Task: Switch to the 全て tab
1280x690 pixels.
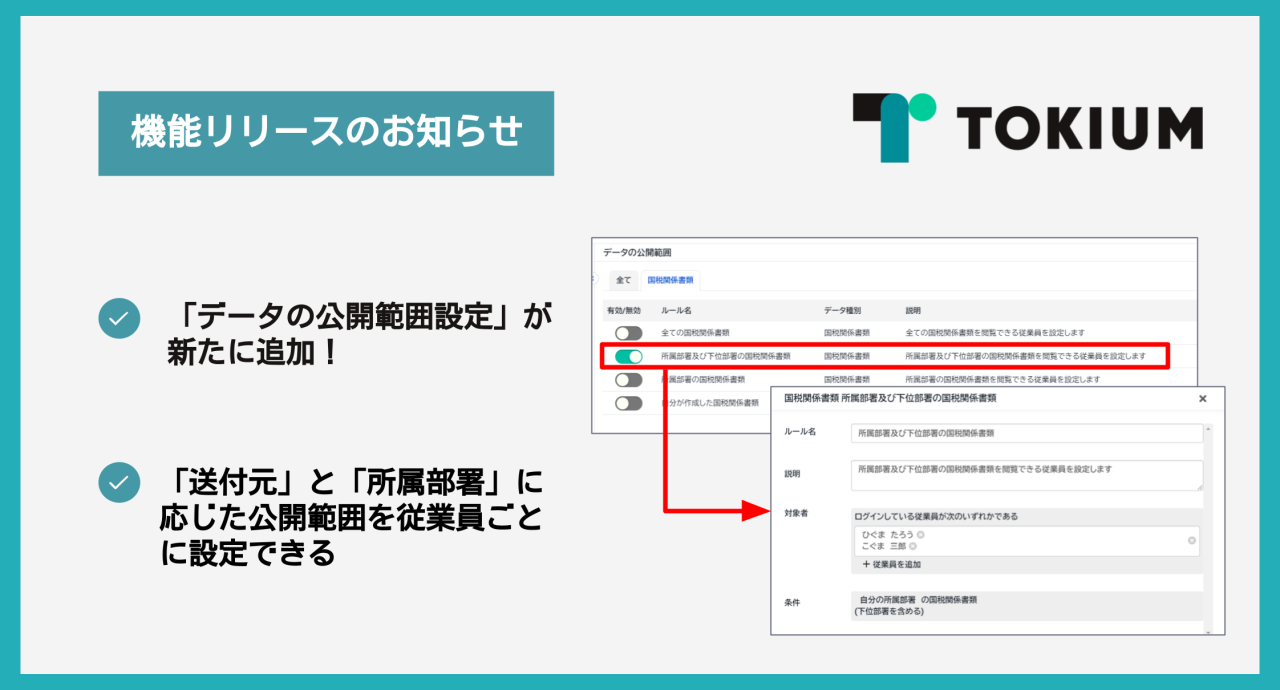Action: 623,281
